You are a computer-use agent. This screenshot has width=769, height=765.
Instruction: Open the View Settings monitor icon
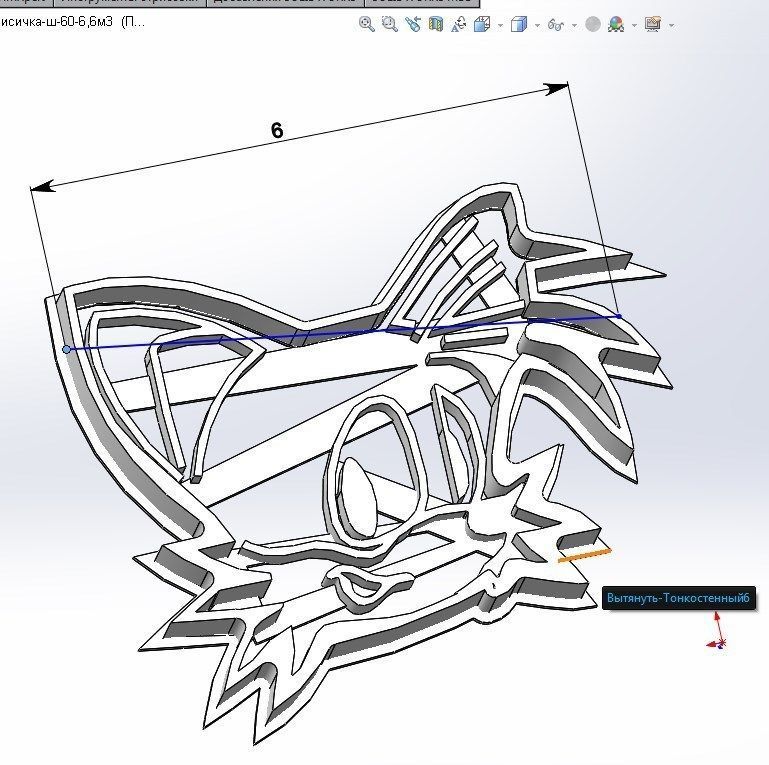pos(653,24)
